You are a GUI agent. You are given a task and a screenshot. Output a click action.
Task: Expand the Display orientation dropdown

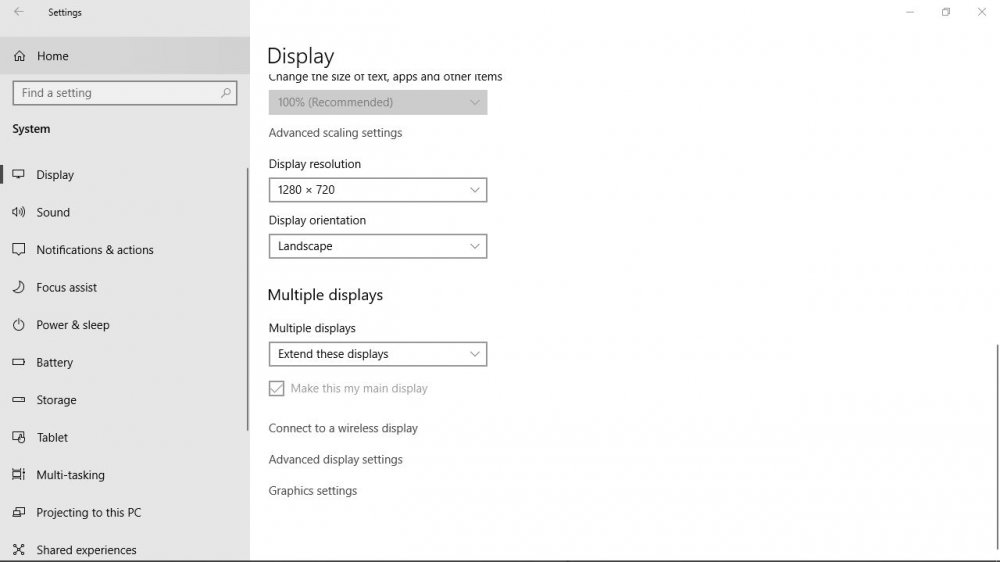(377, 246)
